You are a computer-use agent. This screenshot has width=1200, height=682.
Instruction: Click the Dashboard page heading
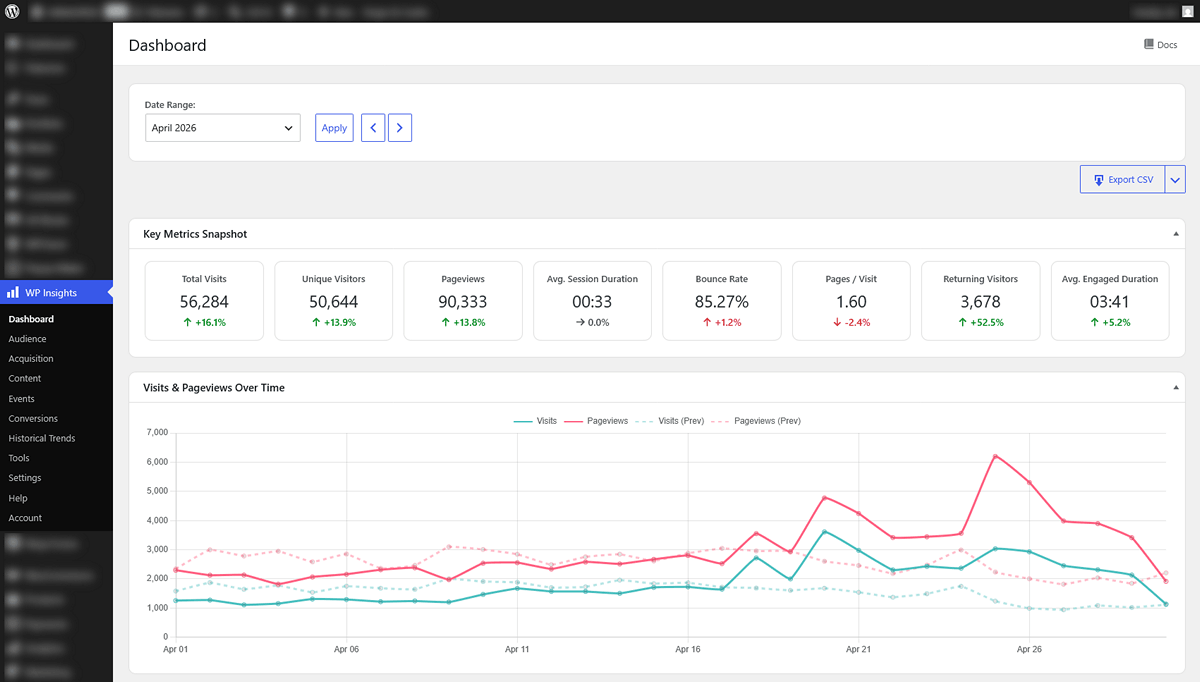168,45
